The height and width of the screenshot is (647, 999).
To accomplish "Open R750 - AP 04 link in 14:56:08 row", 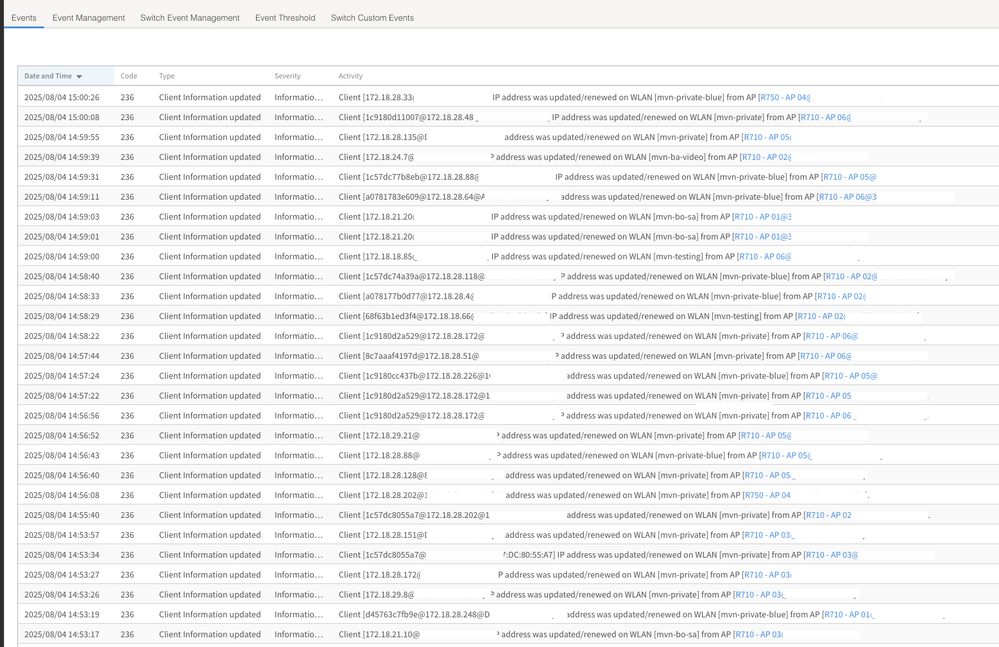I will [766, 495].
